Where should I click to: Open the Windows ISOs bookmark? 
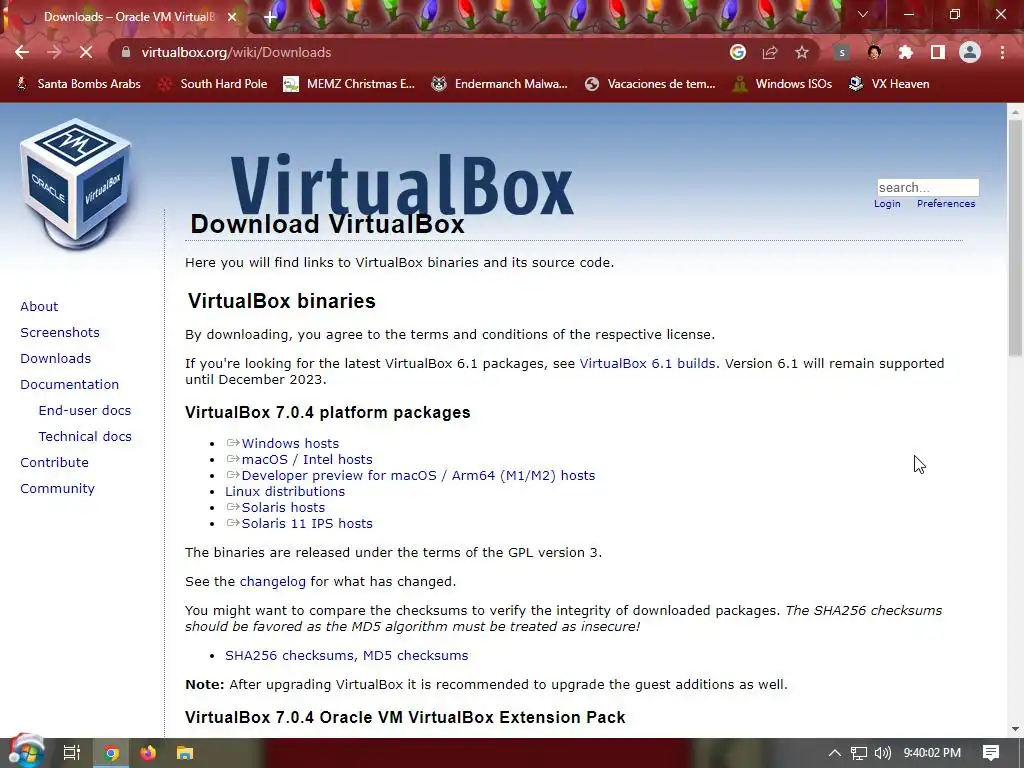click(x=782, y=84)
